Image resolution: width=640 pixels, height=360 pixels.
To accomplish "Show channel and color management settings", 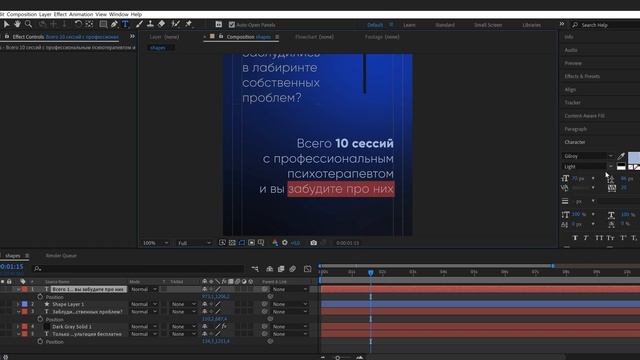I will 275,243.
